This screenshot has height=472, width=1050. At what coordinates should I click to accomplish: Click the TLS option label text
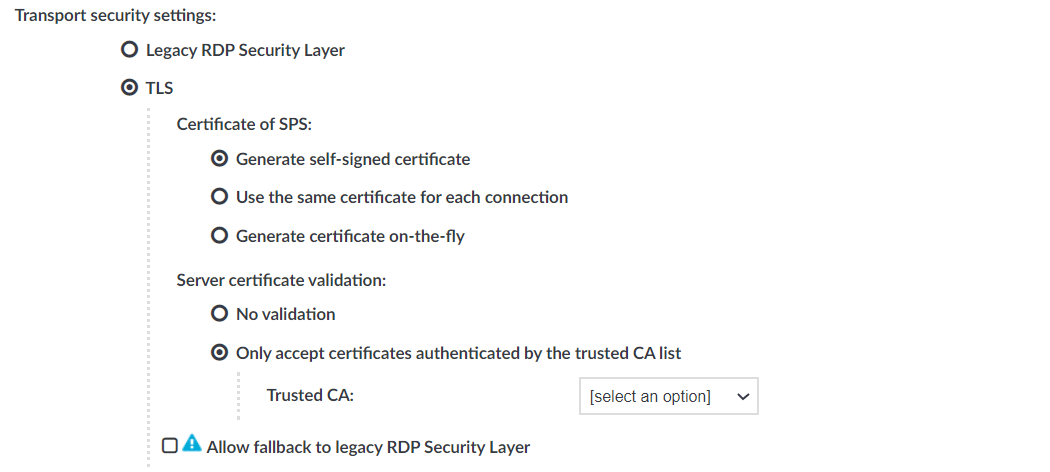(x=159, y=88)
